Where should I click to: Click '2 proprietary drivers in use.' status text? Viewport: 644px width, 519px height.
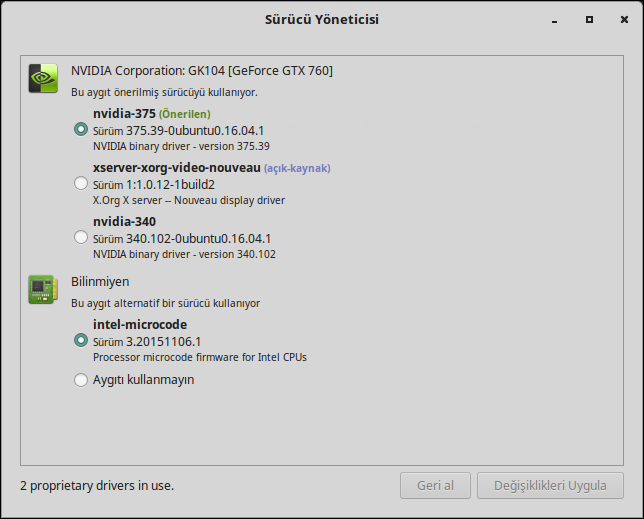[x=97, y=486]
